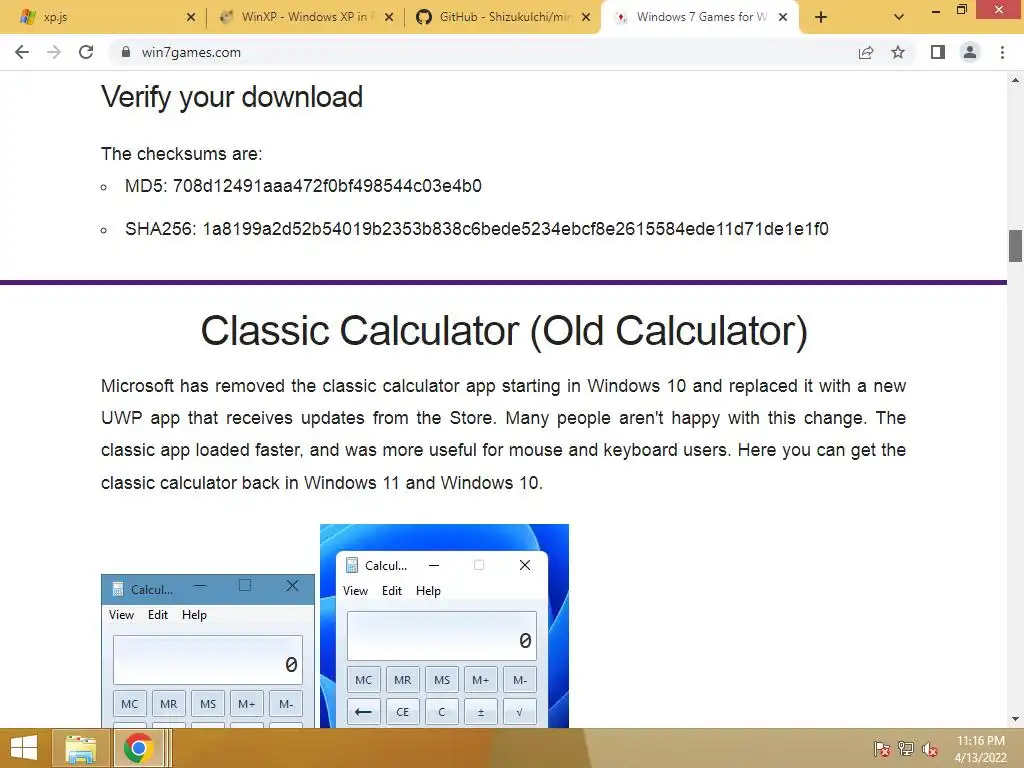Open the Windows Start button
Viewport: 1024px width, 768px height.
[24, 748]
